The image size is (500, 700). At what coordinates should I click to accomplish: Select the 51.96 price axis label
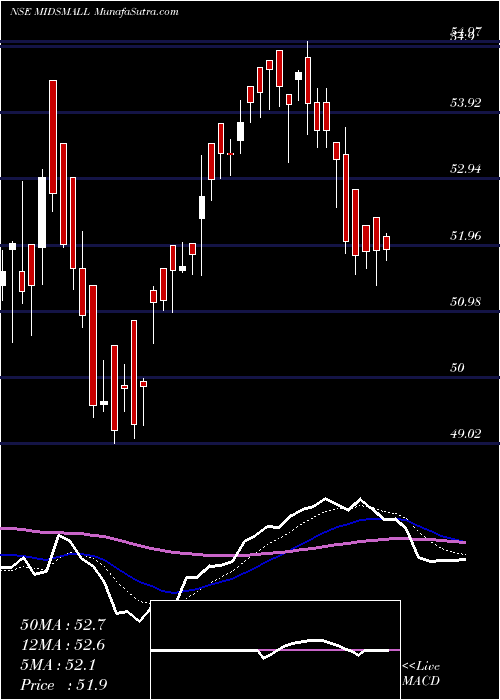[x=466, y=235]
